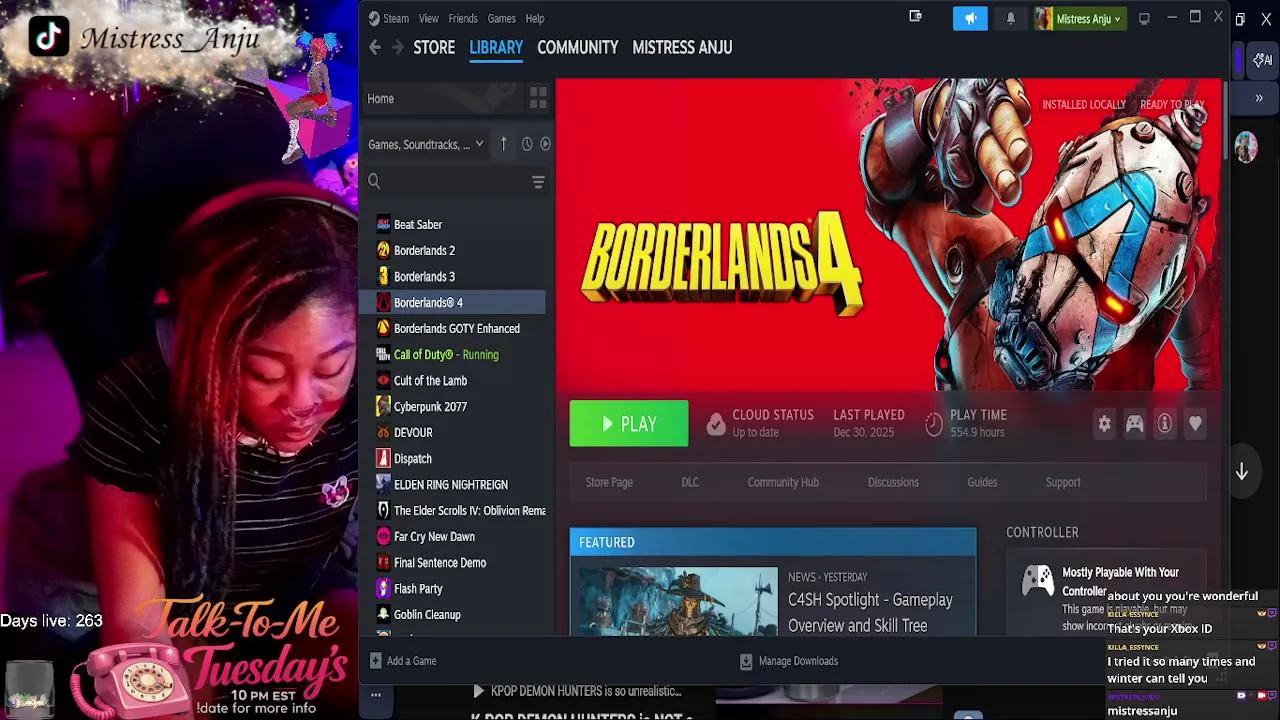This screenshot has height=720, width=1280.
Task: Open the LIBRARY tab
Action: tap(496, 47)
